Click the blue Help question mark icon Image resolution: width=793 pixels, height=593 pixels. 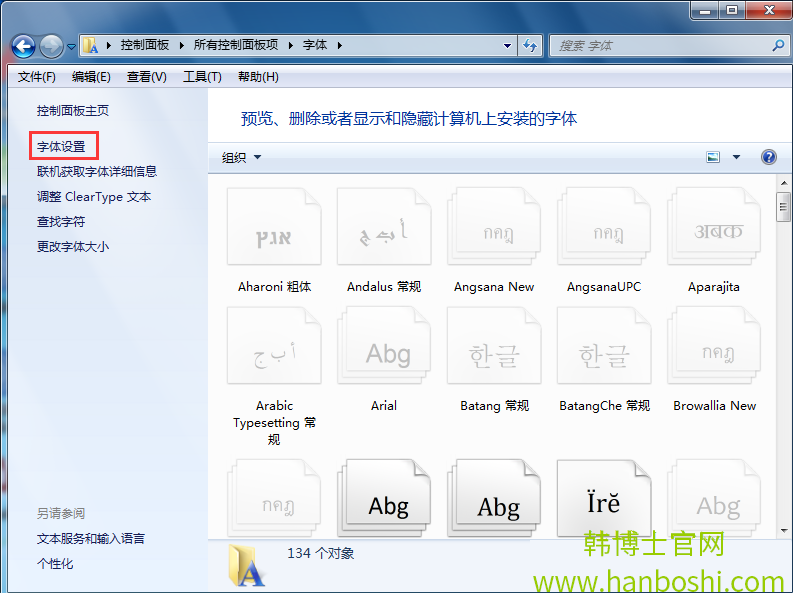click(x=768, y=157)
